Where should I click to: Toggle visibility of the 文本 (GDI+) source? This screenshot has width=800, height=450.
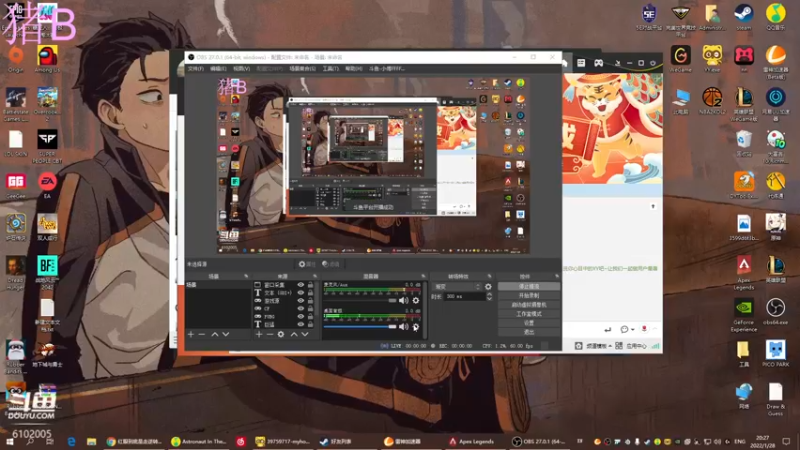pos(301,293)
